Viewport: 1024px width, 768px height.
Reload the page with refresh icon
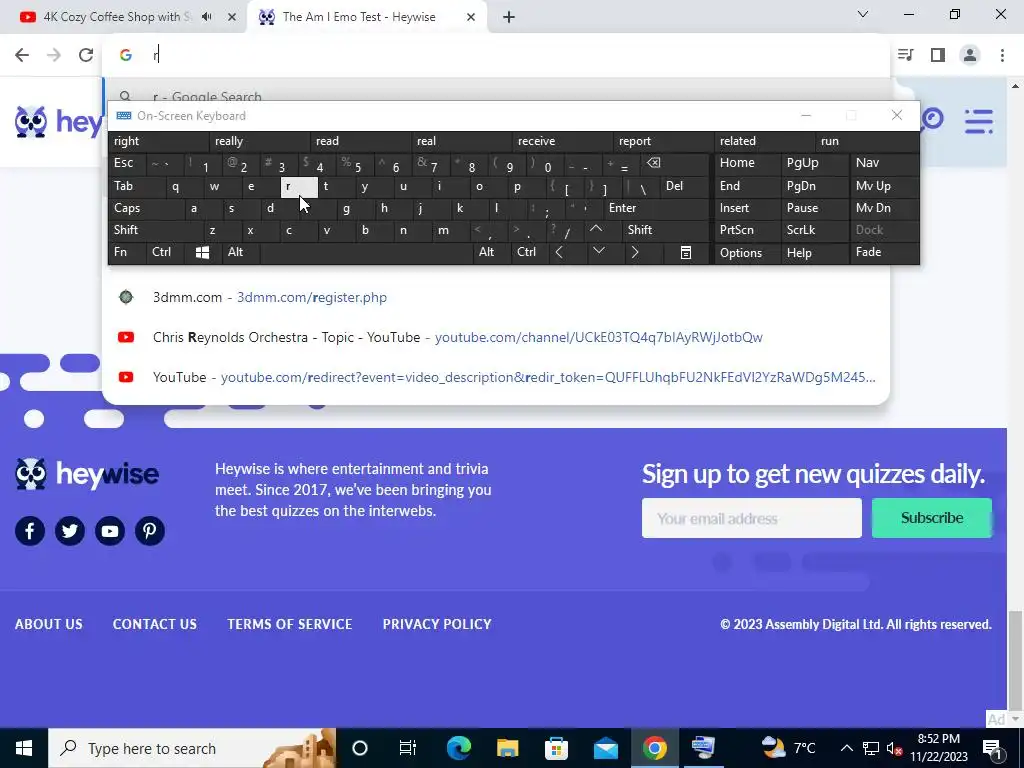(86, 55)
